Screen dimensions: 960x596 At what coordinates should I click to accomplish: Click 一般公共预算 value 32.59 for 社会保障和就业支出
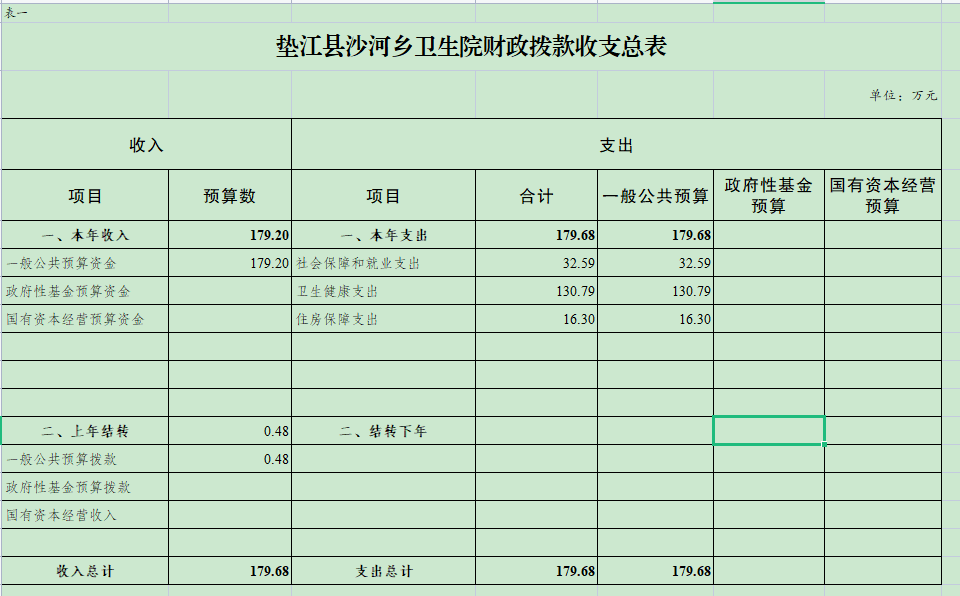coord(655,263)
